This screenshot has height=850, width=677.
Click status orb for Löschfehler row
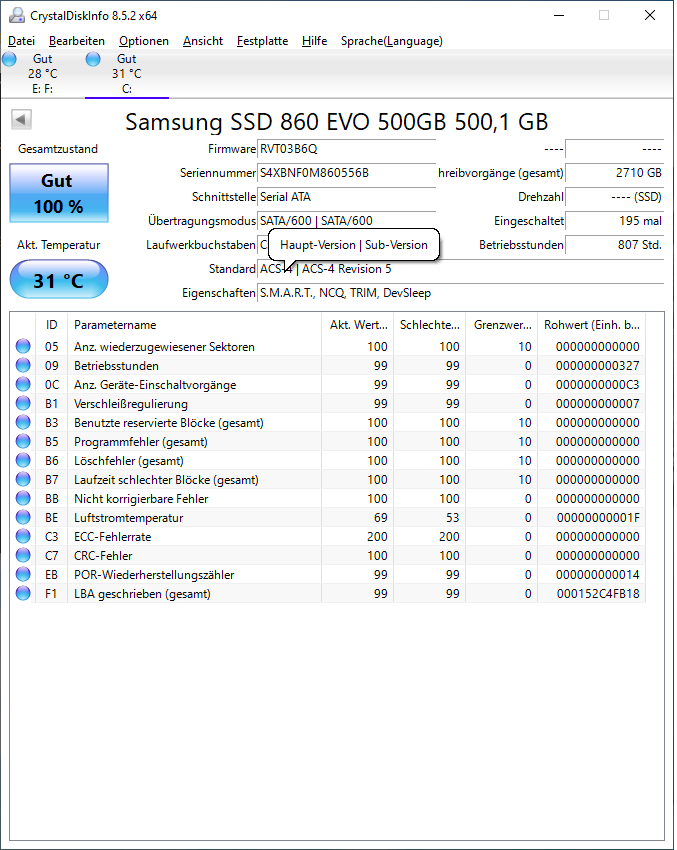pyautogui.click(x=23, y=460)
